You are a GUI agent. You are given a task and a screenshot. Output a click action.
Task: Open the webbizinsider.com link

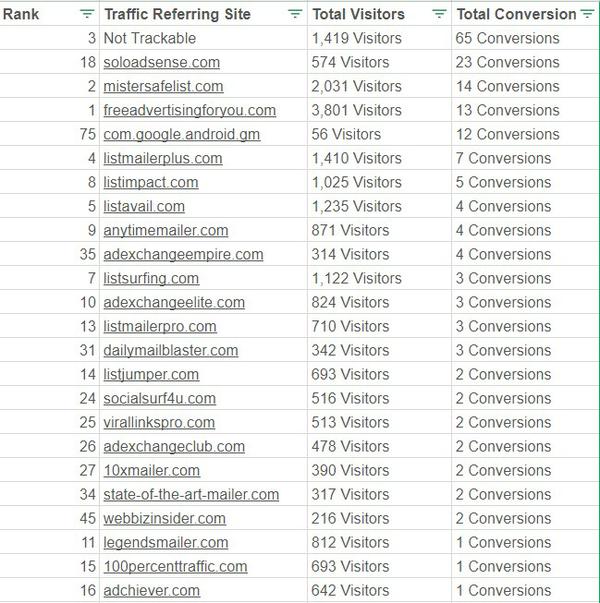click(164, 518)
